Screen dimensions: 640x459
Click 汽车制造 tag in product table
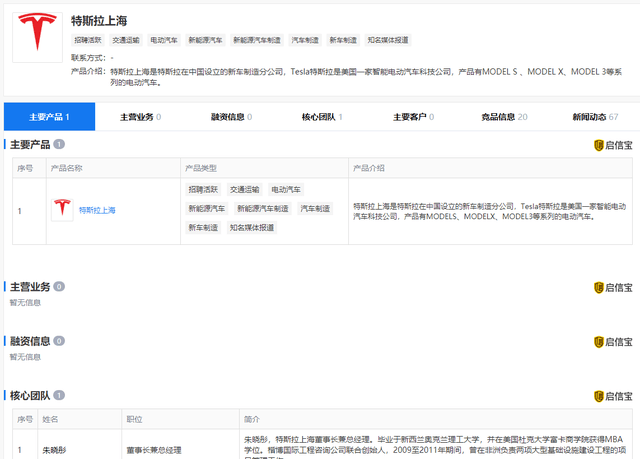pyautogui.click(x=315, y=208)
